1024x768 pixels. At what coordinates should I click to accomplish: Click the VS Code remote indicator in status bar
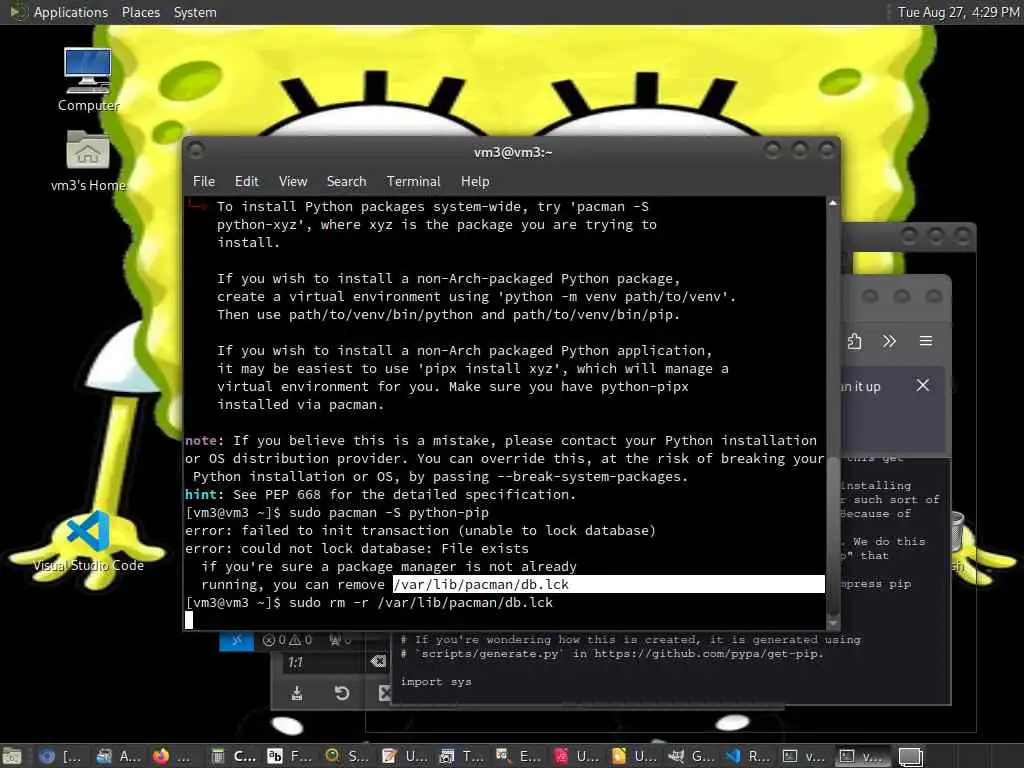coord(236,641)
